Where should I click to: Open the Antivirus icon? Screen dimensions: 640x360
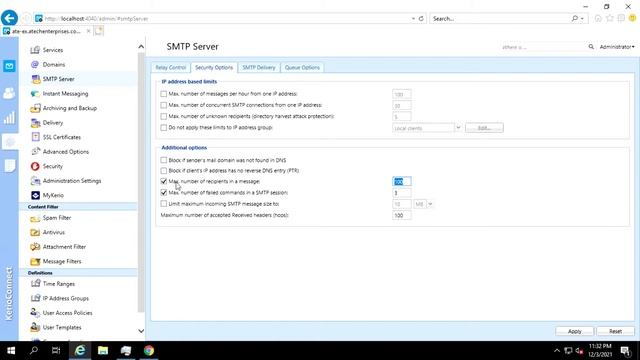[35, 232]
